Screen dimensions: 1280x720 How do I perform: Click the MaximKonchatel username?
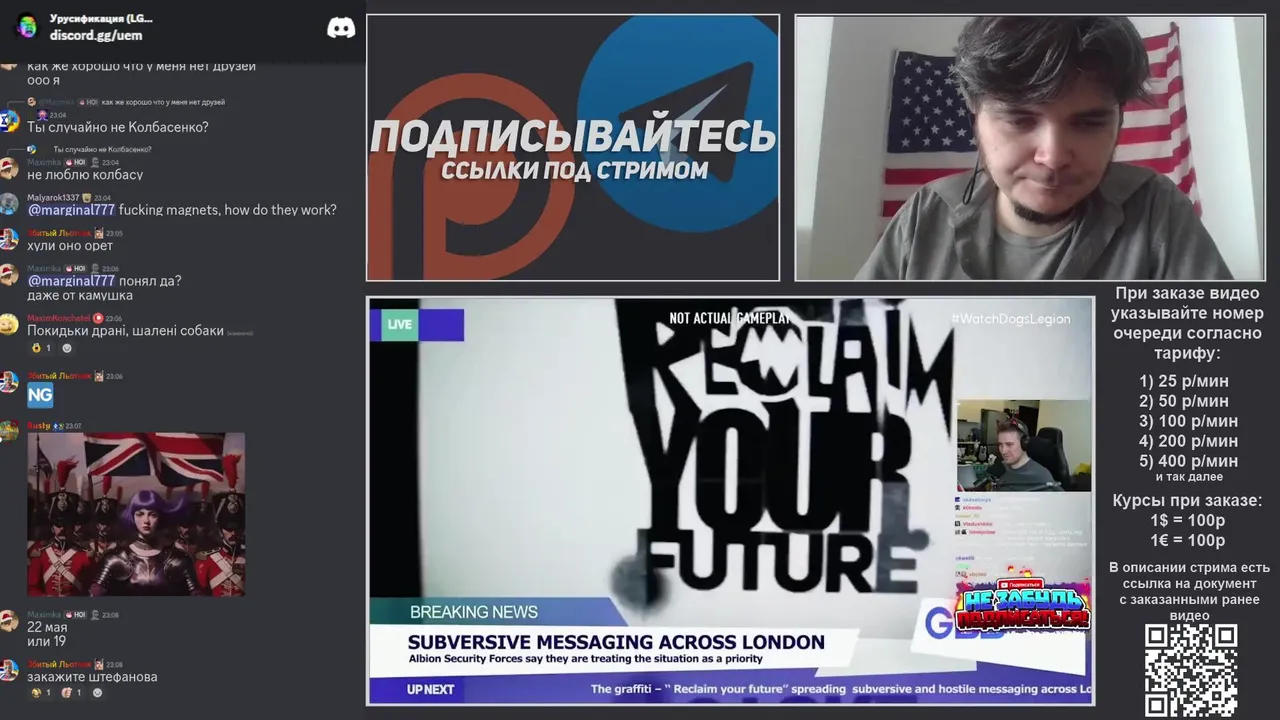coord(59,318)
